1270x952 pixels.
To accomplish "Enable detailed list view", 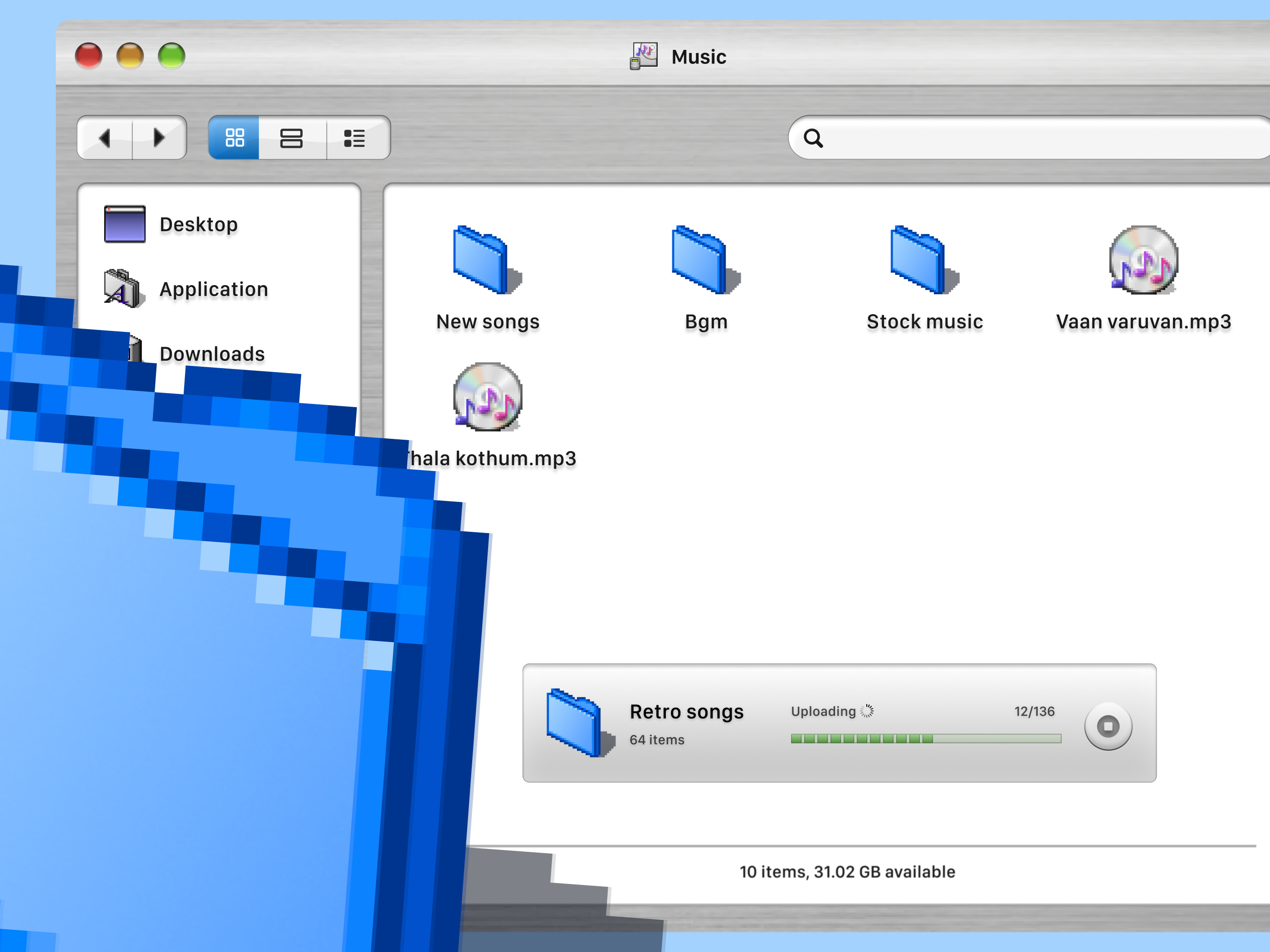I will 354,138.
